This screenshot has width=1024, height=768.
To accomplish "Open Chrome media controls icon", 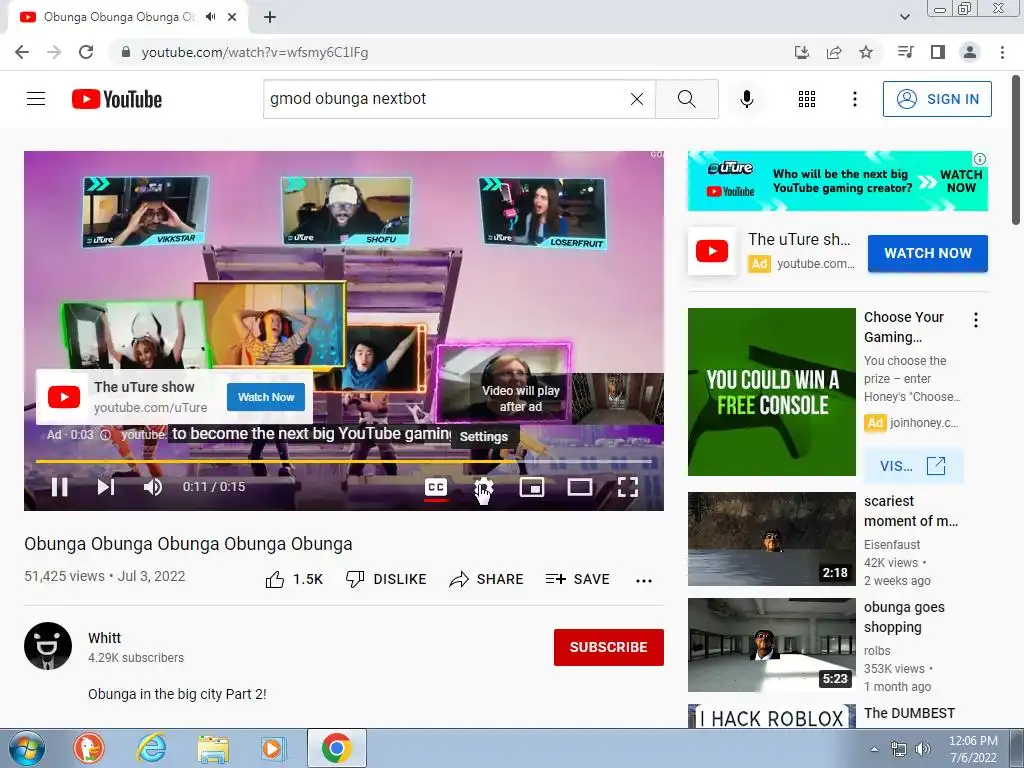I will point(906,52).
